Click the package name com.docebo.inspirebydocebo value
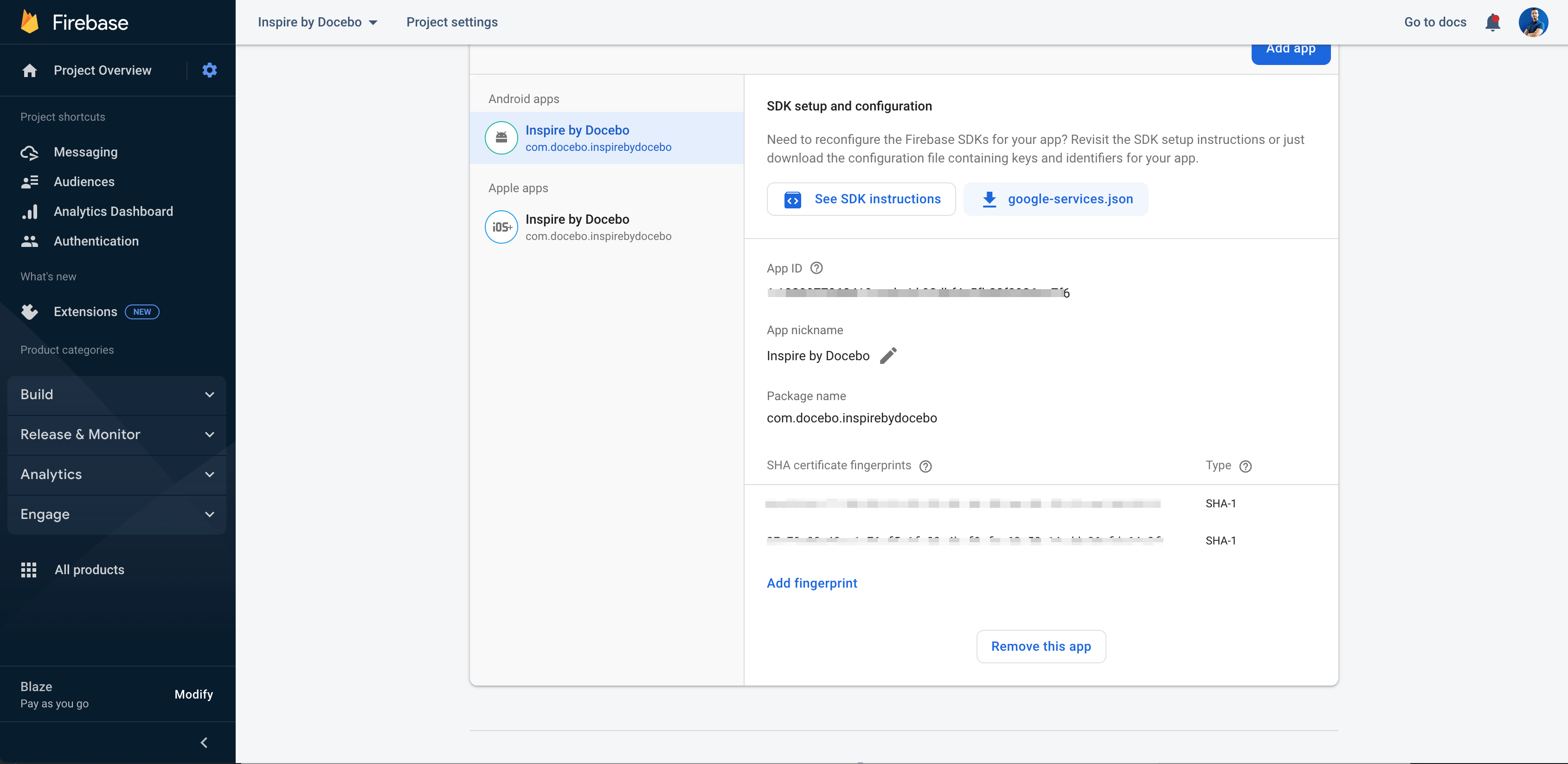The width and height of the screenshot is (1568, 764). [x=852, y=418]
